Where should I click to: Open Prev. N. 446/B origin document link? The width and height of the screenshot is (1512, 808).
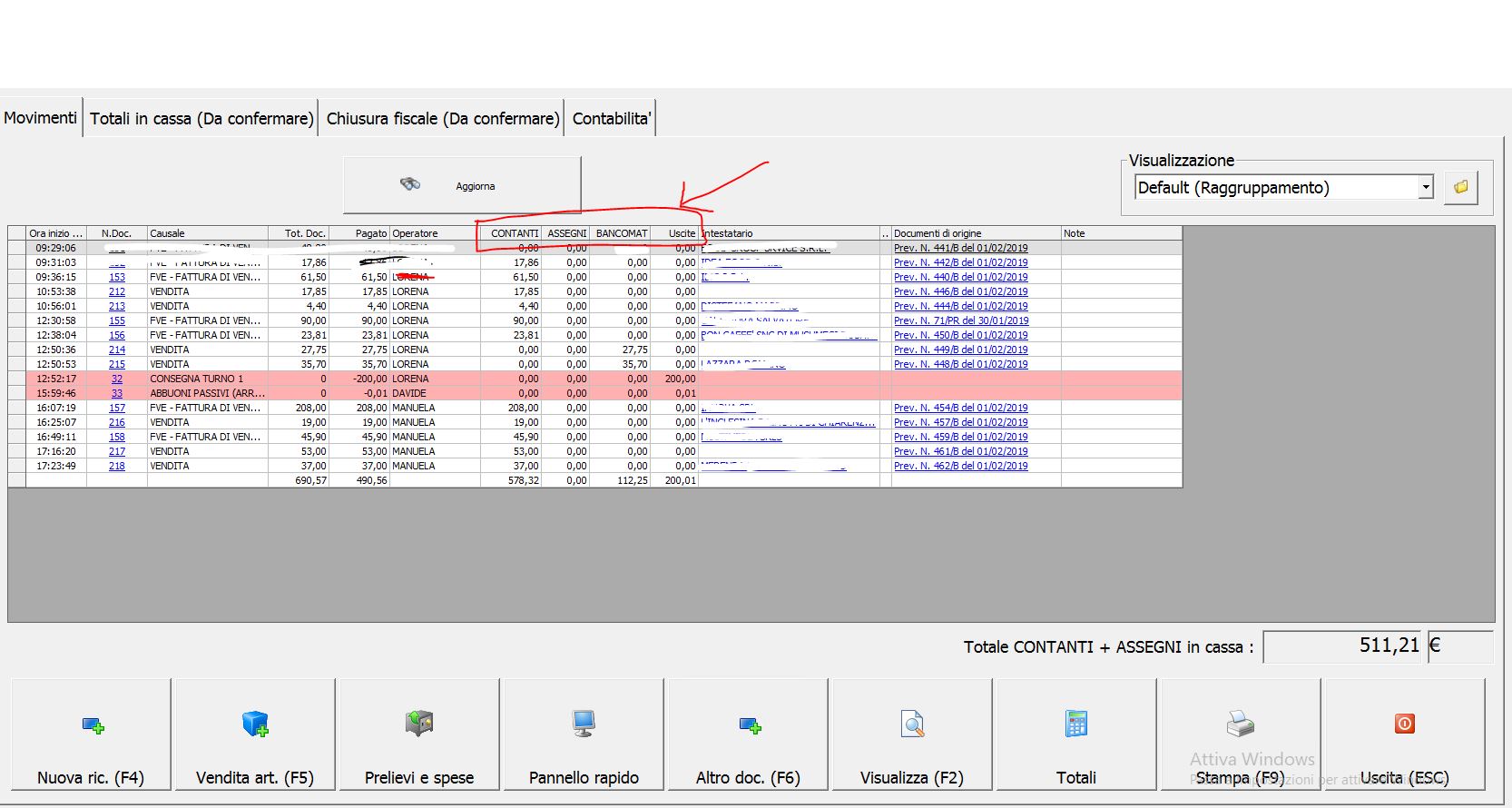coord(960,291)
